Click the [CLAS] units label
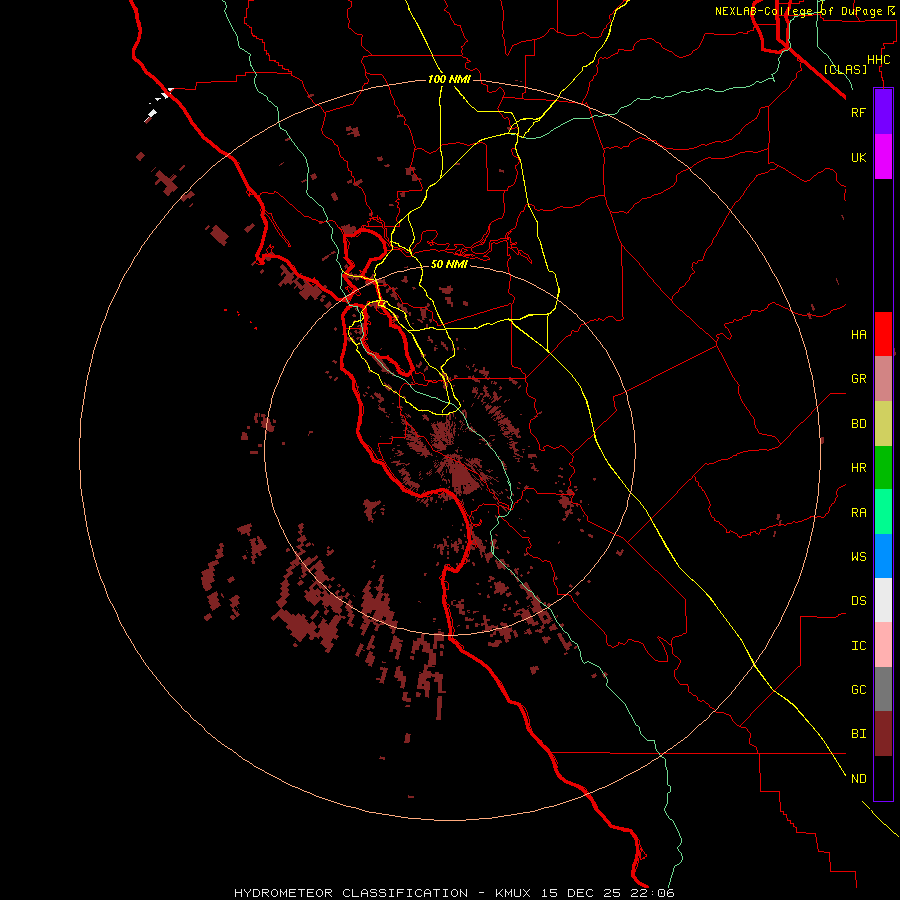 (x=845, y=69)
